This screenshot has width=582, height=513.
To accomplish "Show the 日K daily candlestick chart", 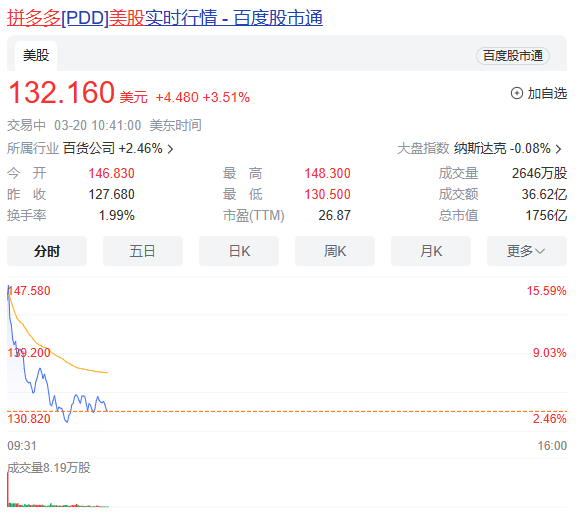I will pos(239,251).
